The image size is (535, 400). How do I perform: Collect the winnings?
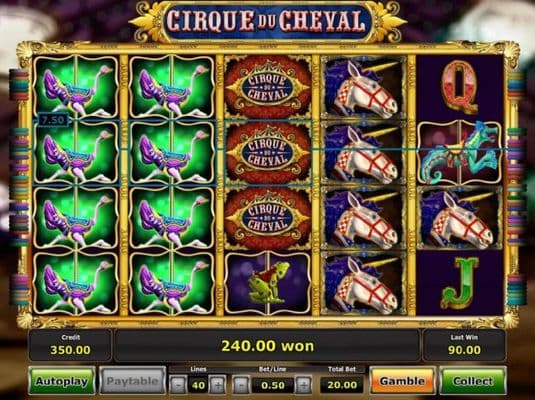pyautogui.click(x=473, y=381)
